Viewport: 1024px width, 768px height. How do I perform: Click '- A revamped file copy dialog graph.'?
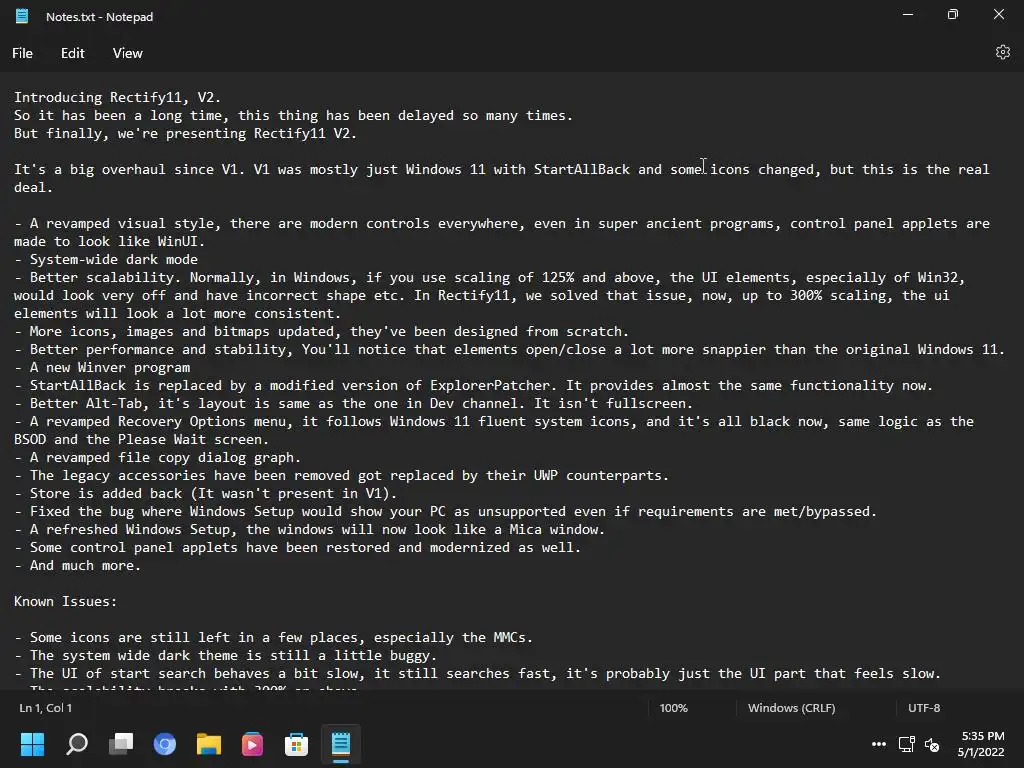coord(157,458)
